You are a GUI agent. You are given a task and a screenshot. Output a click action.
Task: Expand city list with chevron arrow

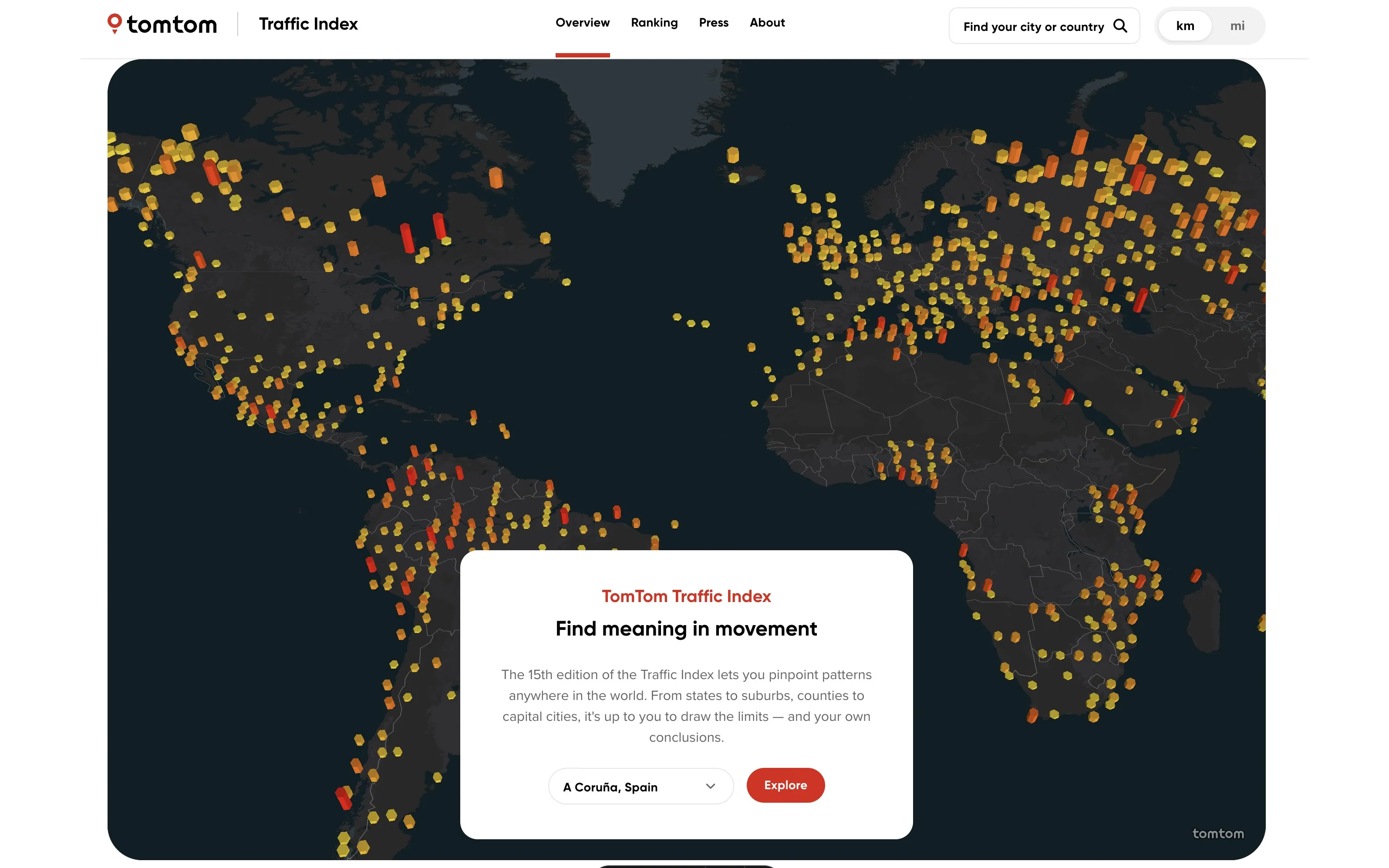coord(710,786)
